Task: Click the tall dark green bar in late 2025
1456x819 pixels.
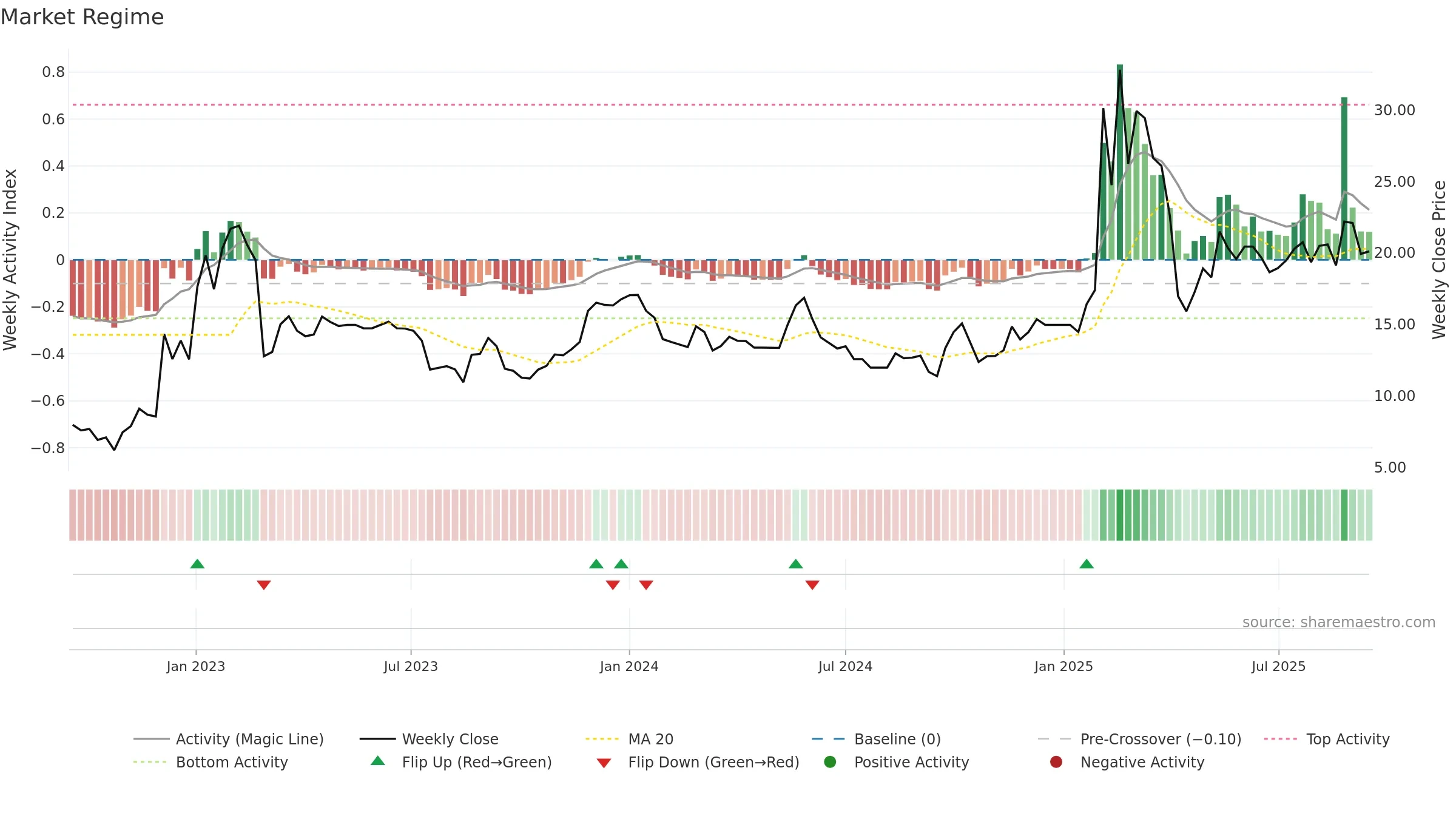Action: point(1344,178)
